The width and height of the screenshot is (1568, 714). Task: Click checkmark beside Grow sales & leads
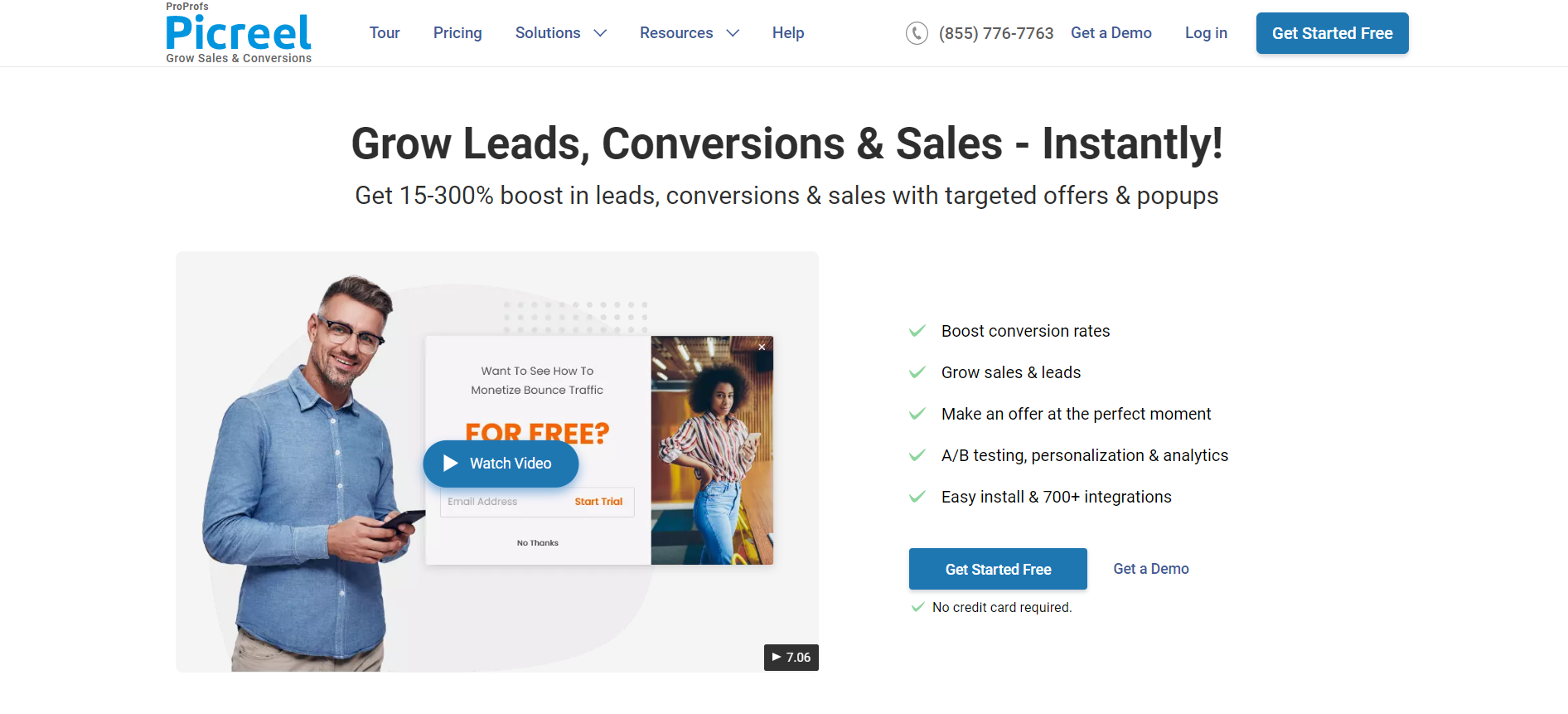click(917, 372)
